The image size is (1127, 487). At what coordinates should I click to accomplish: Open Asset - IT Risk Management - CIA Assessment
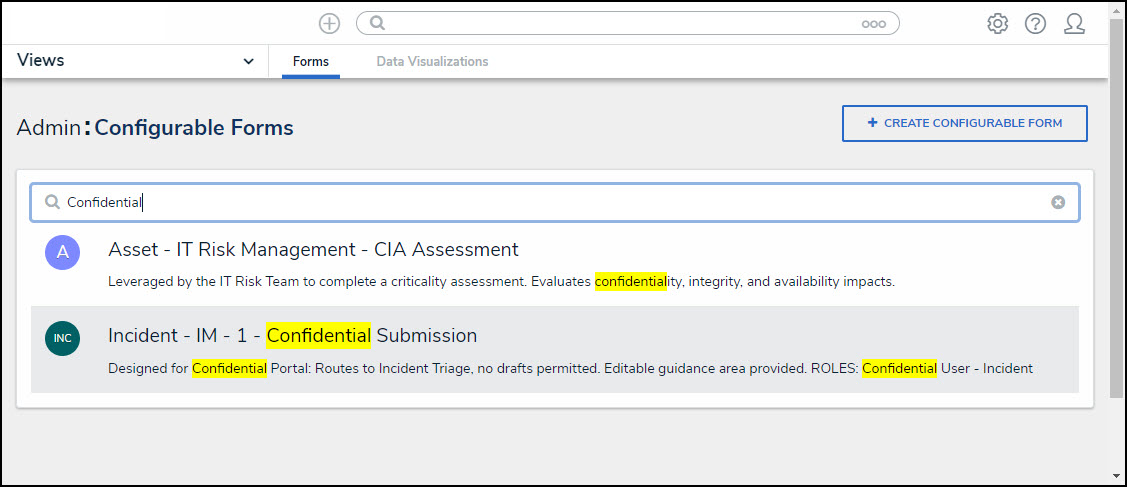pos(313,250)
